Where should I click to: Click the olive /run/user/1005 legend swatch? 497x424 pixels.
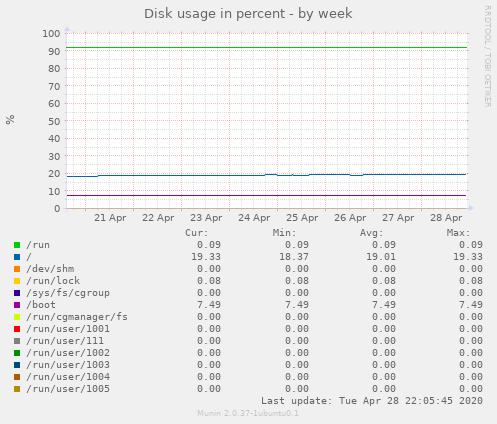(17, 389)
